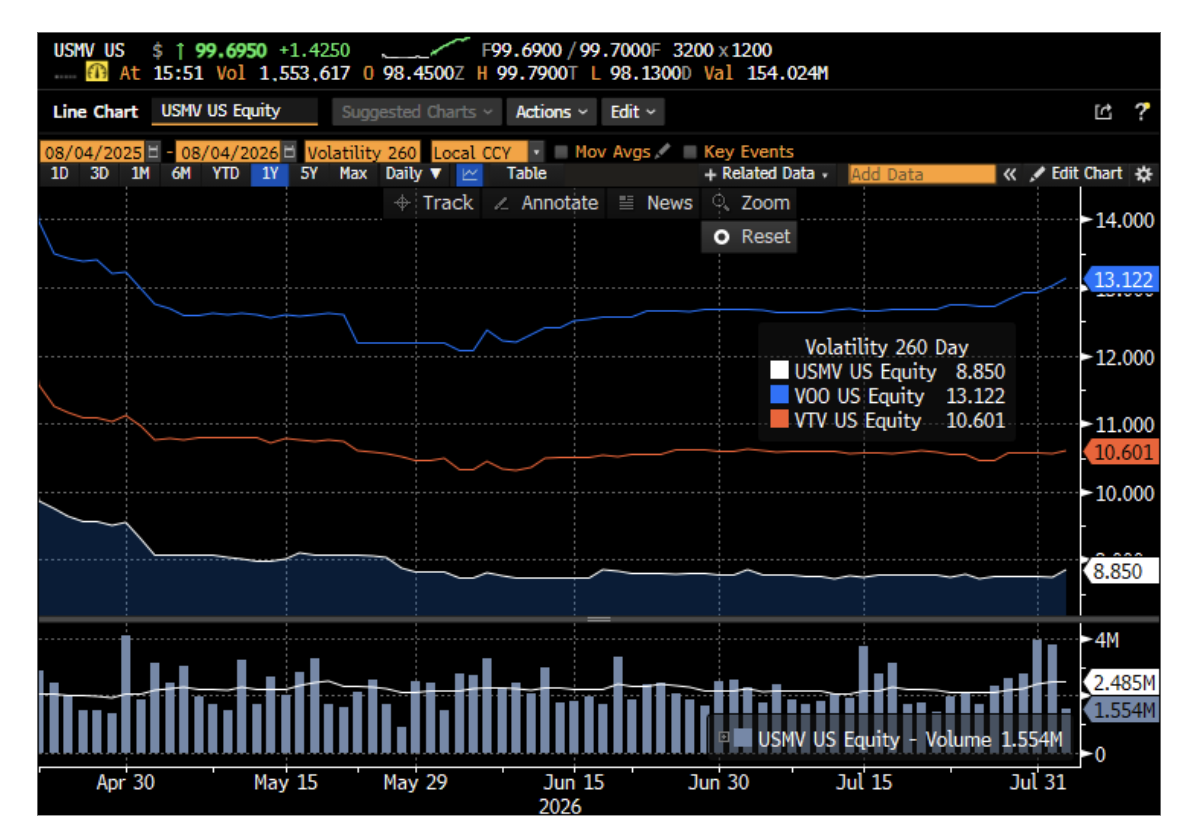The width and height of the screenshot is (1180, 830).
Task: Expand the volume legend box icon
Action: (723, 737)
